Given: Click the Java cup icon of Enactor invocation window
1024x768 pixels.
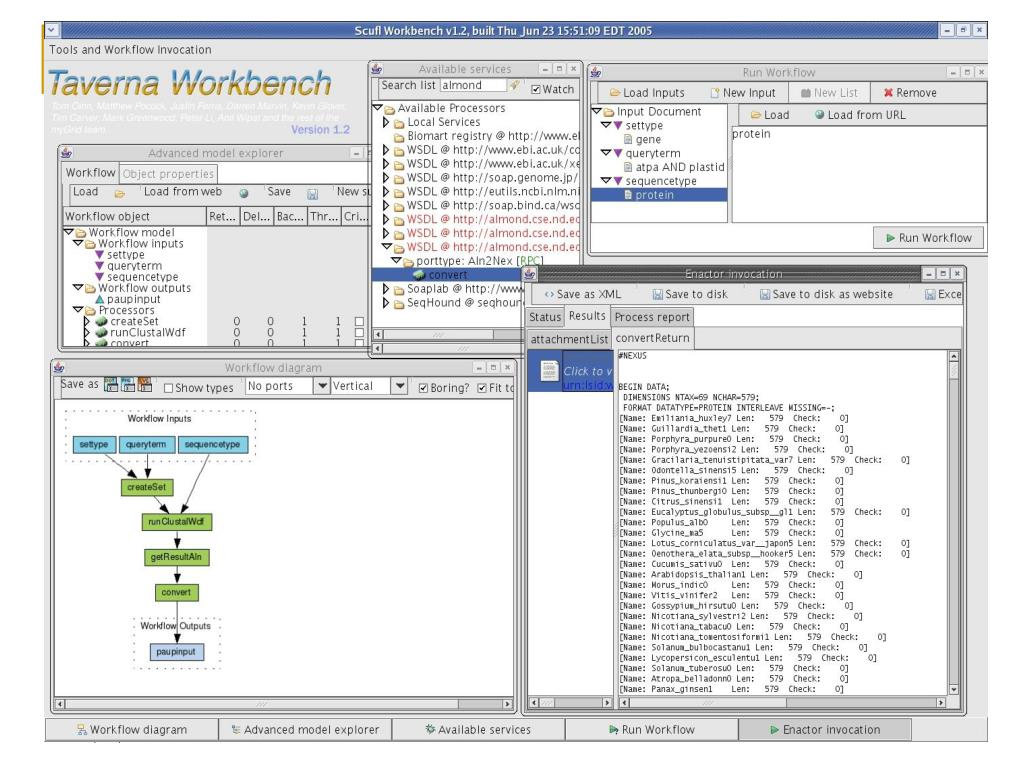Looking at the screenshot, I should coord(530,274).
